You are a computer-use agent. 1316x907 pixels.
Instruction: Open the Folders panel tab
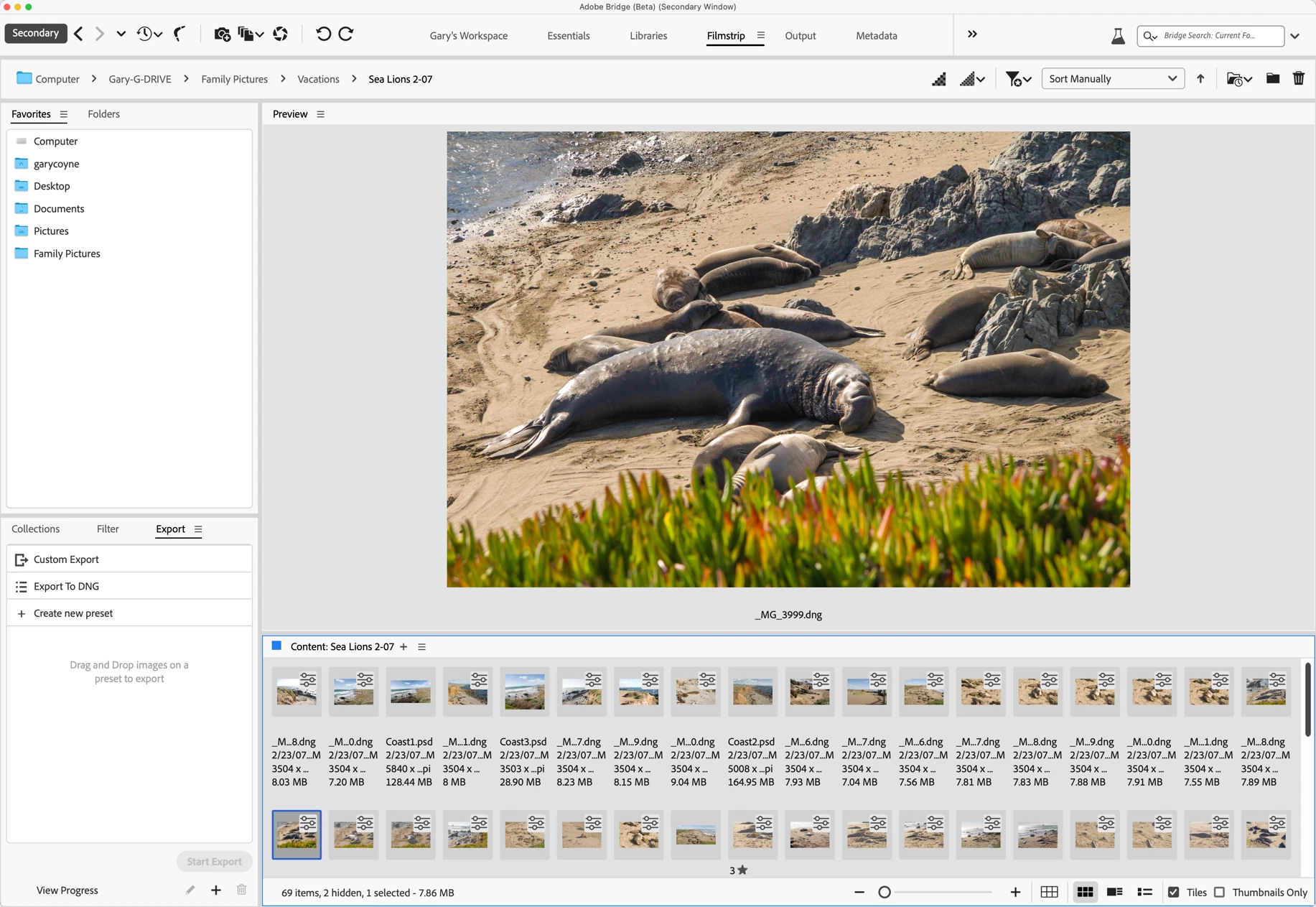coord(103,114)
